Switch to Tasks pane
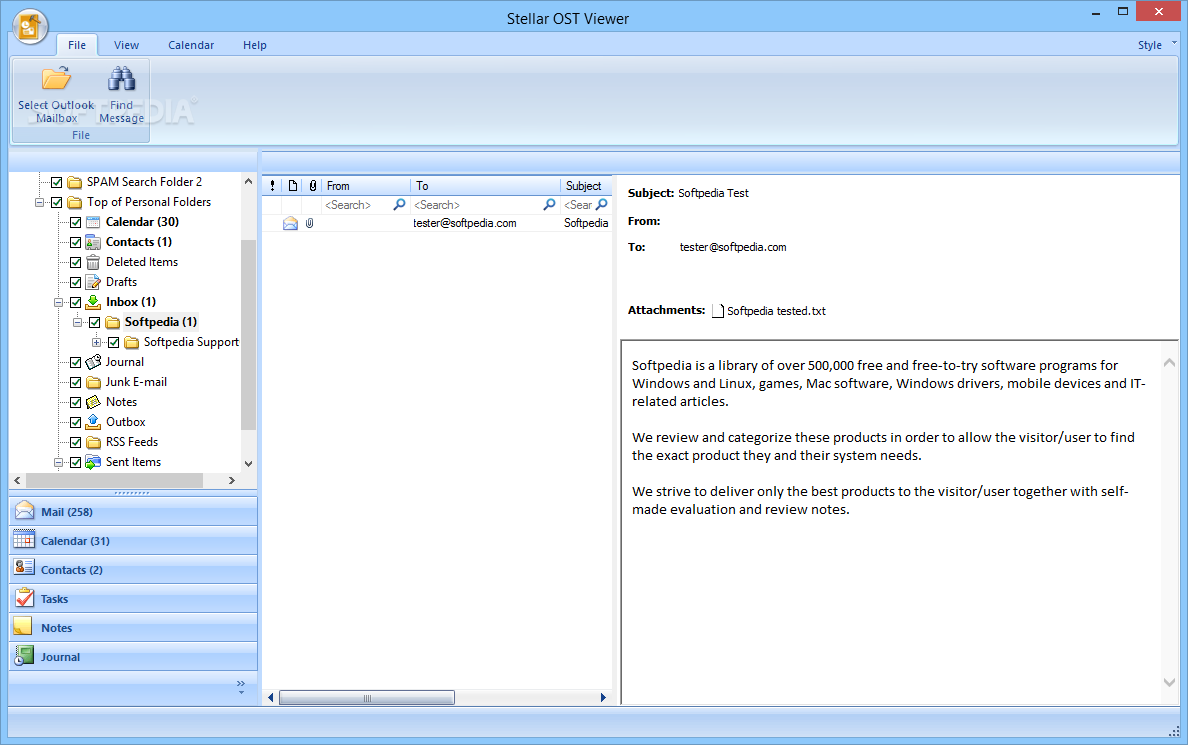 (133, 599)
